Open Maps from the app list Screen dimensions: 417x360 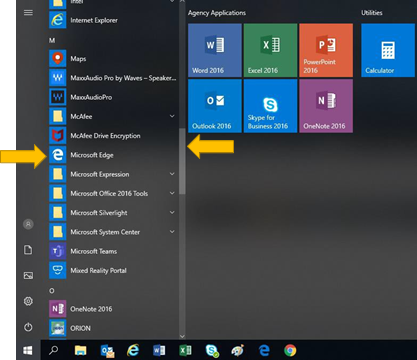[113, 59]
